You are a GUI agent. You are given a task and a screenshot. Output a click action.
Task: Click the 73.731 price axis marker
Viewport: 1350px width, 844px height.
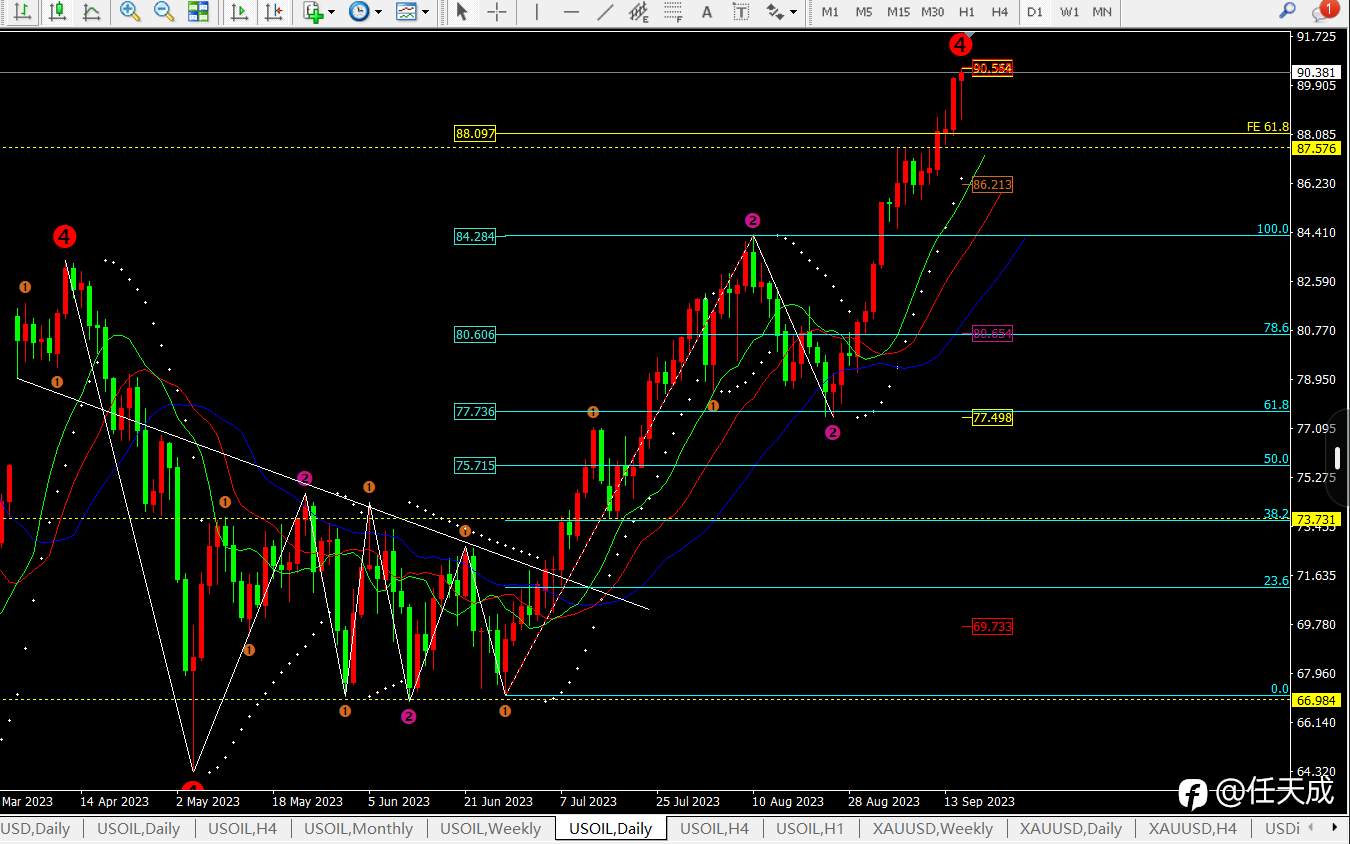click(x=1315, y=519)
